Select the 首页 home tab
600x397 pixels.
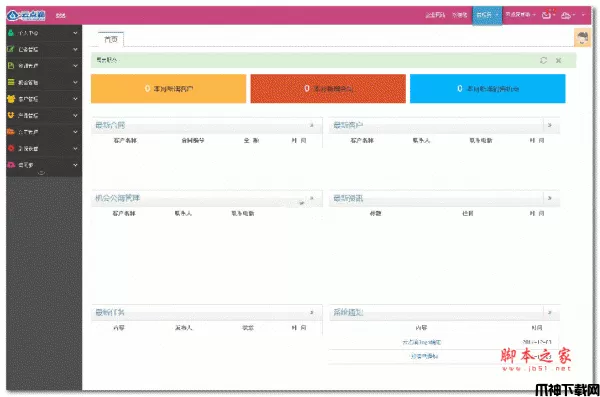click(x=111, y=39)
